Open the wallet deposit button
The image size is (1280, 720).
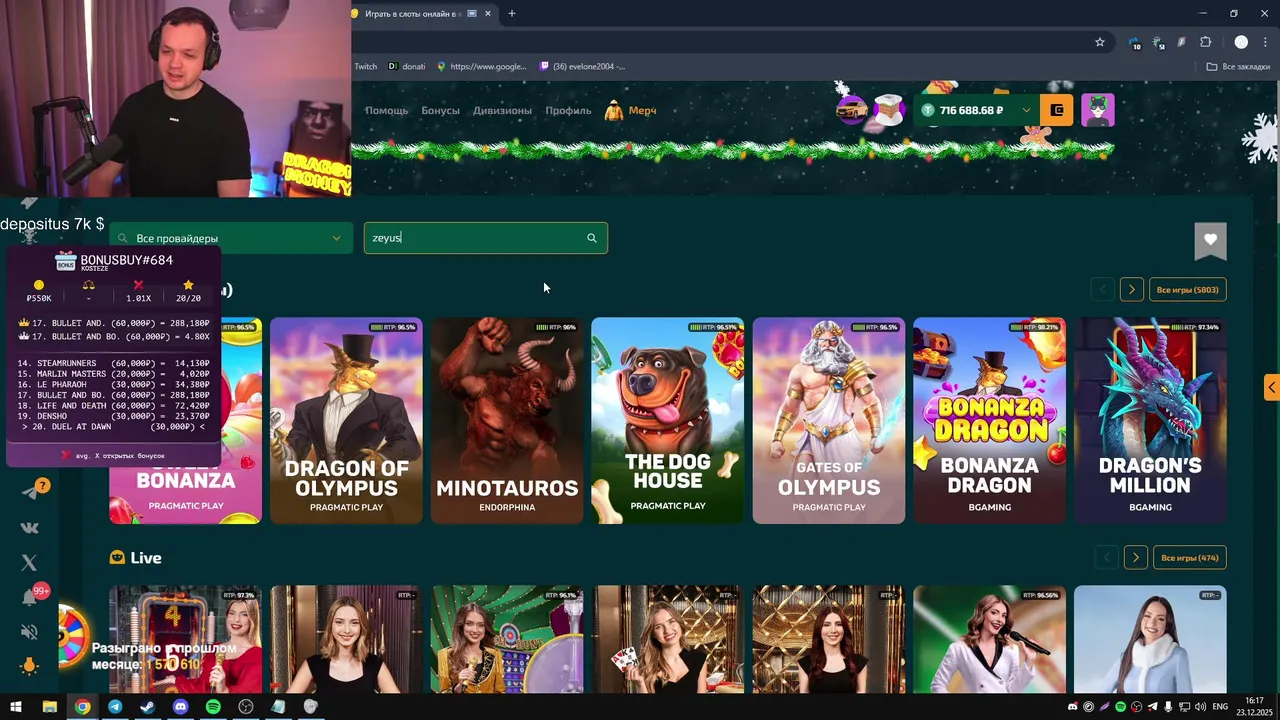(1057, 110)
